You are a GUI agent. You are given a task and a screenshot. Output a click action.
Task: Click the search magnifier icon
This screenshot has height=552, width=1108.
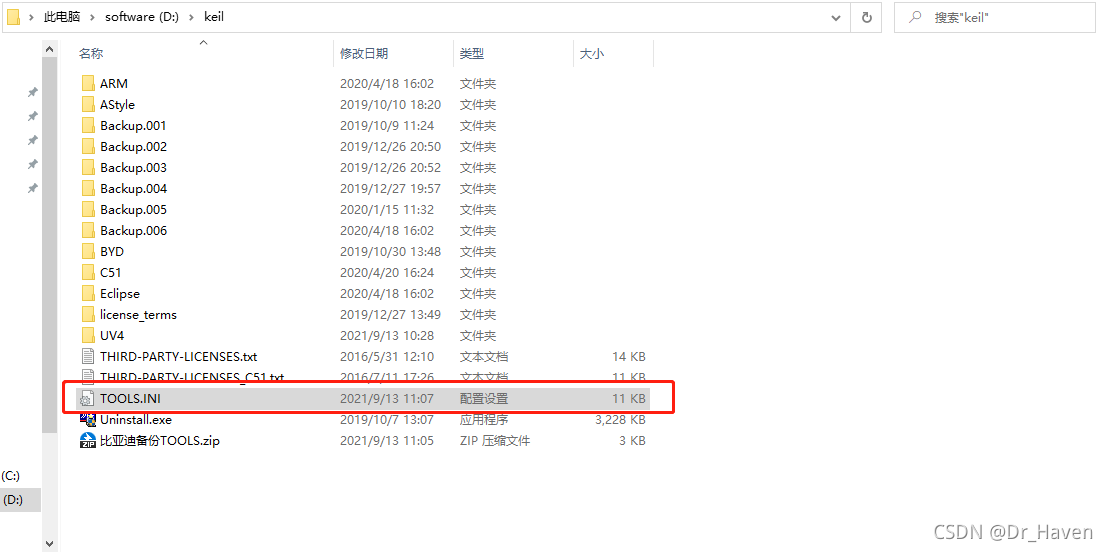pos(914,17)
